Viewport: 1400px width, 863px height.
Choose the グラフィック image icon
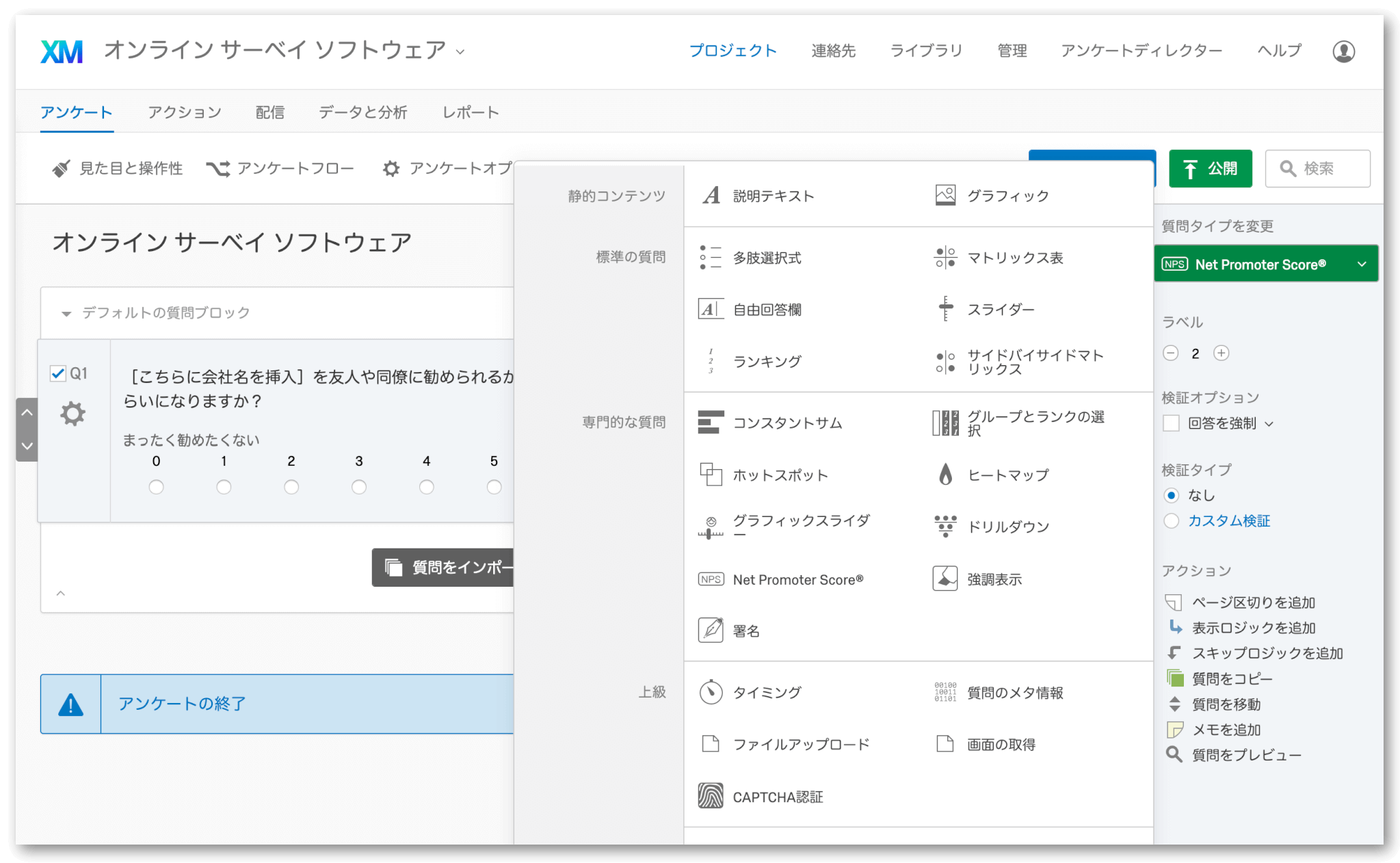tap(945, 196)
